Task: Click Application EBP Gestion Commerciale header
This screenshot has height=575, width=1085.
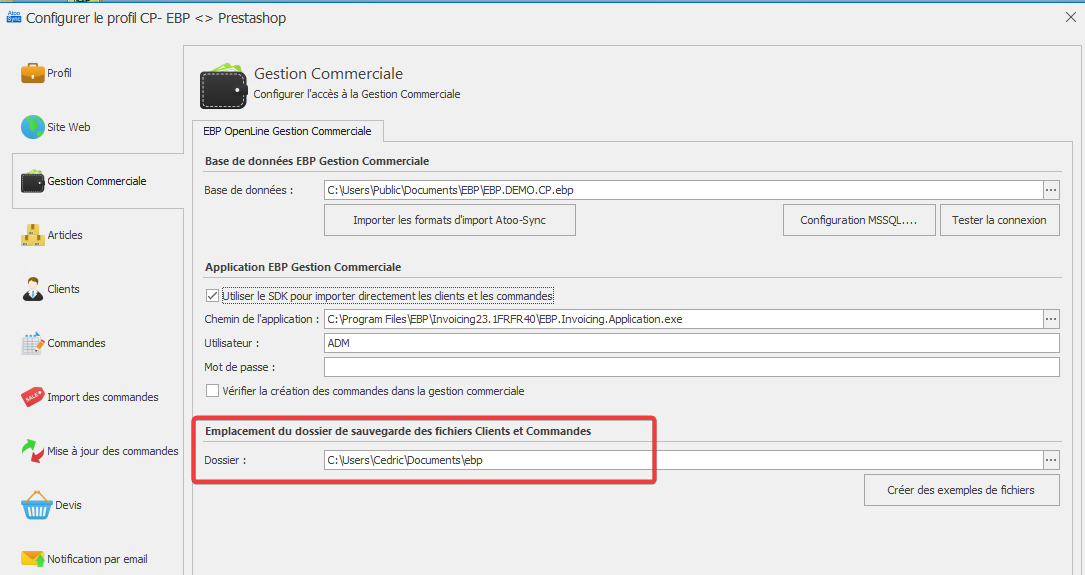Action: [x=303, y=267]
